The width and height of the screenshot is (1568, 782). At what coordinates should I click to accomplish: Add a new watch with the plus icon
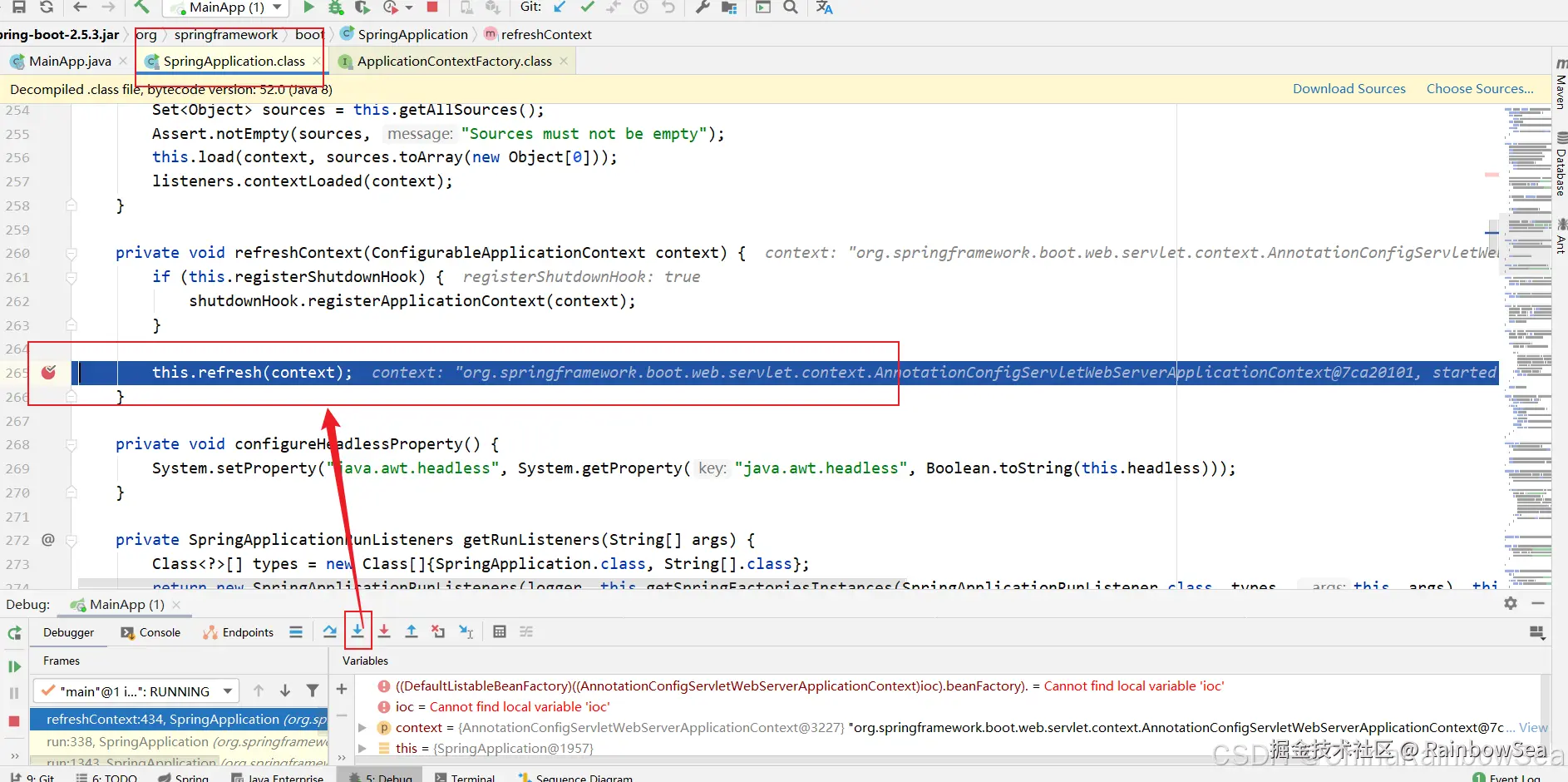click(x=342, y=689)
